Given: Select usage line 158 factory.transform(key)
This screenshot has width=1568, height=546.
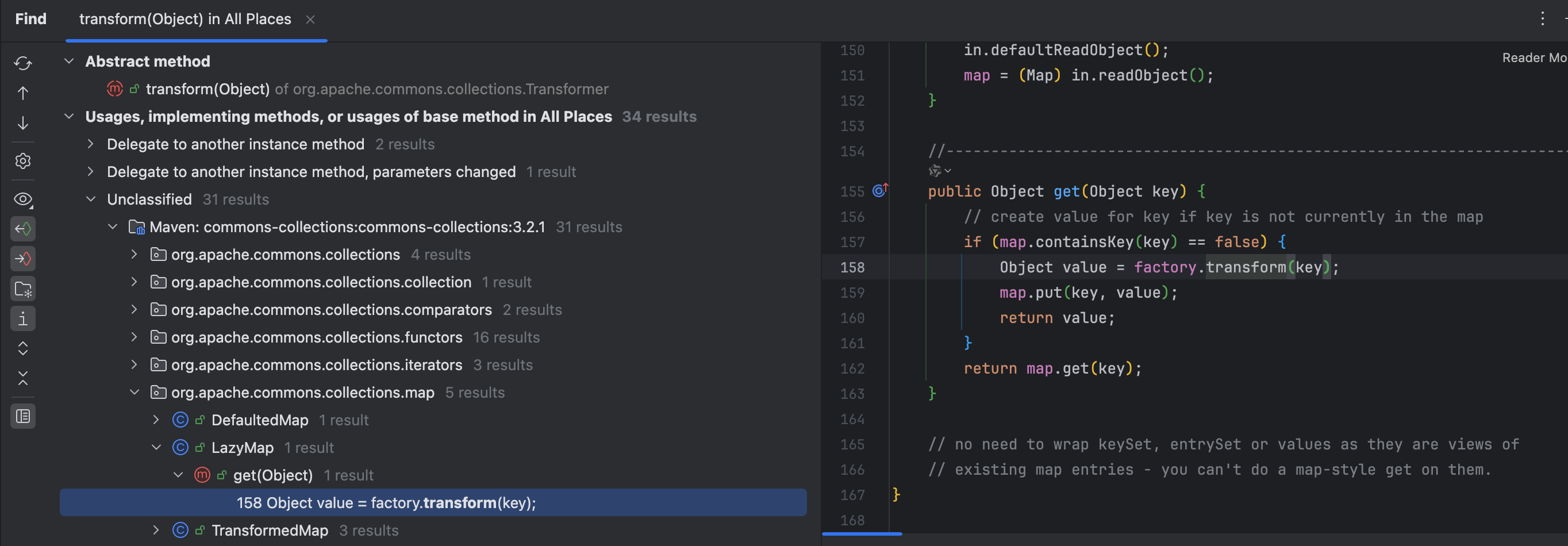Looking at the screenshot, I should (433, 503).
